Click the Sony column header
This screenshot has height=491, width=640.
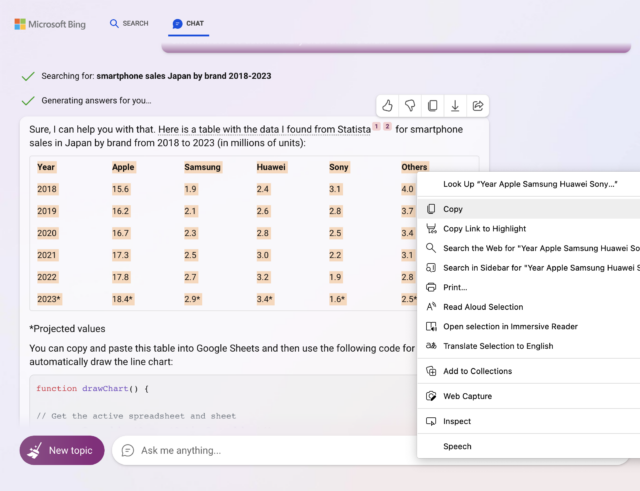(339, 167)
